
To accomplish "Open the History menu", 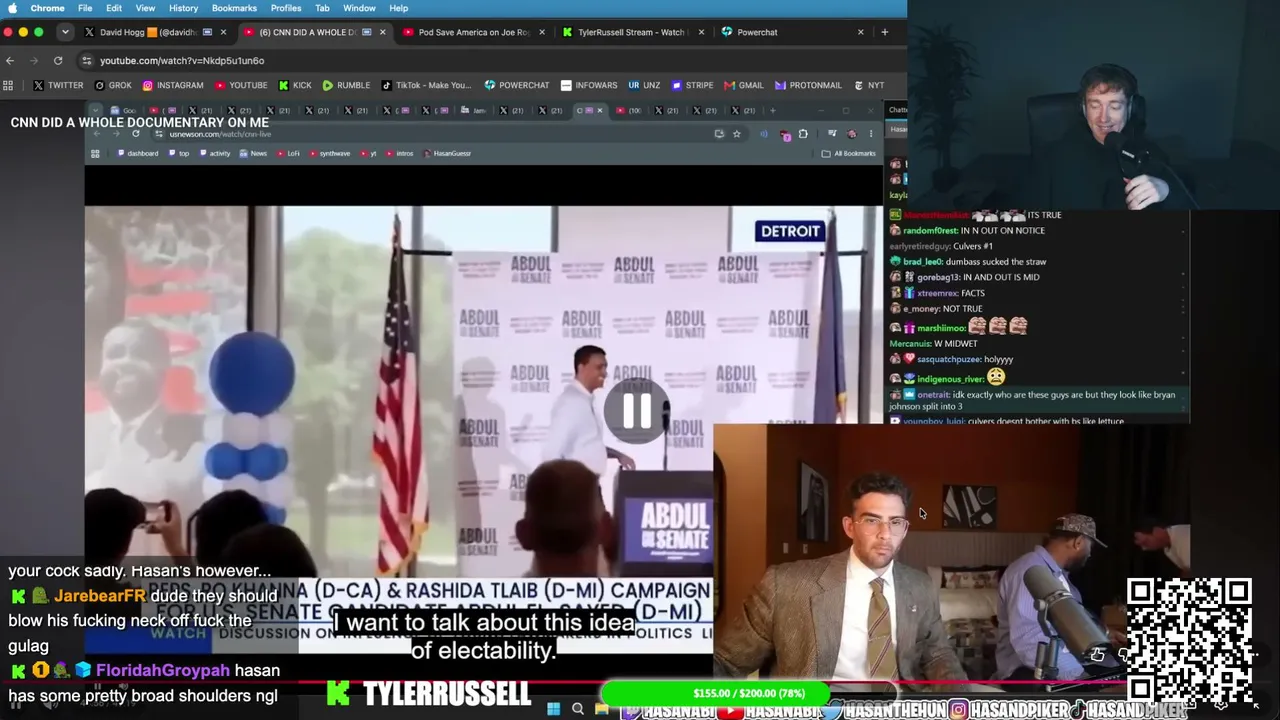I will click(183, 8).
